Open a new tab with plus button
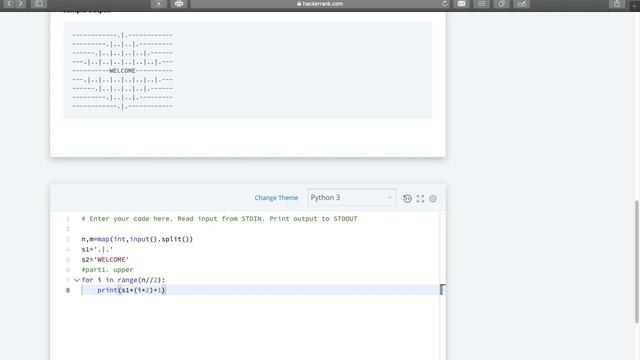 coord(634,5)
